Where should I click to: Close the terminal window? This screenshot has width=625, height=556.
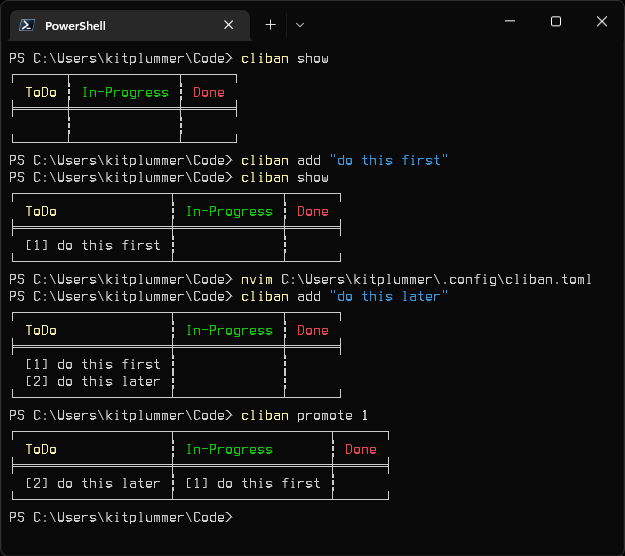602,21
